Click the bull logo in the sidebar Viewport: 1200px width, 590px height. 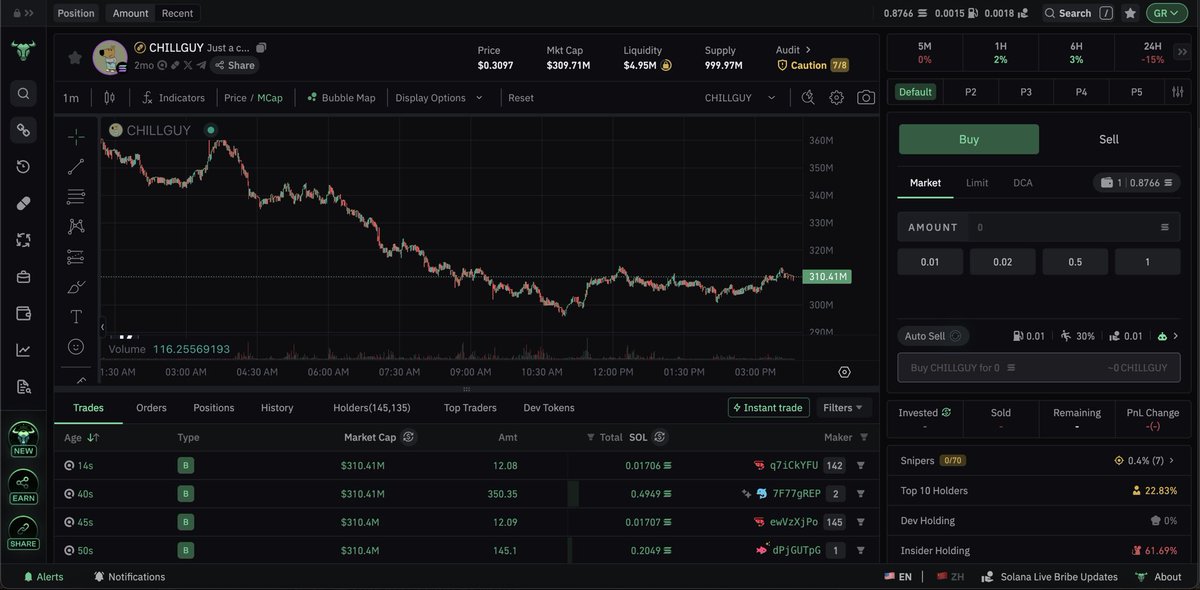pyautogui.click(x=23, y=51)
